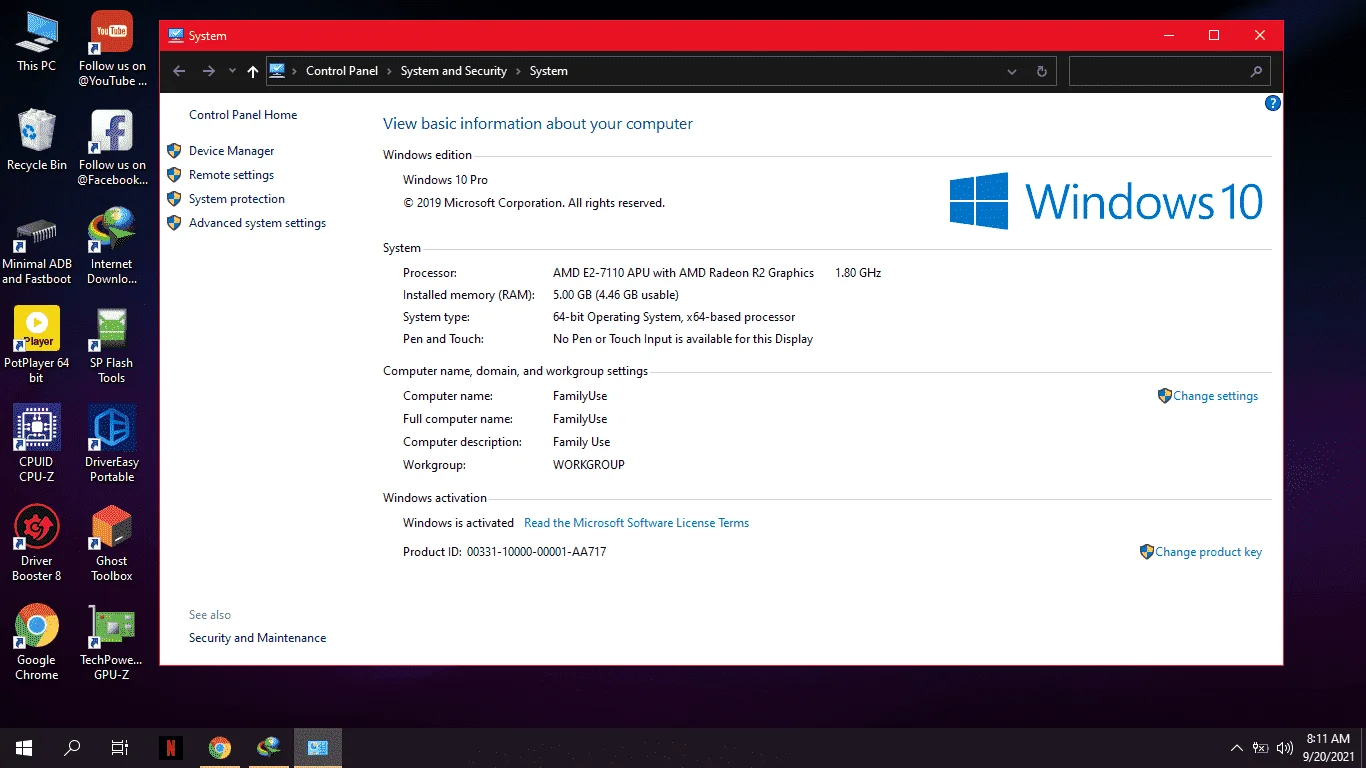Select System and Security breadcrumb
This screenshot has width=1366, height=768.
pos(454,71)
